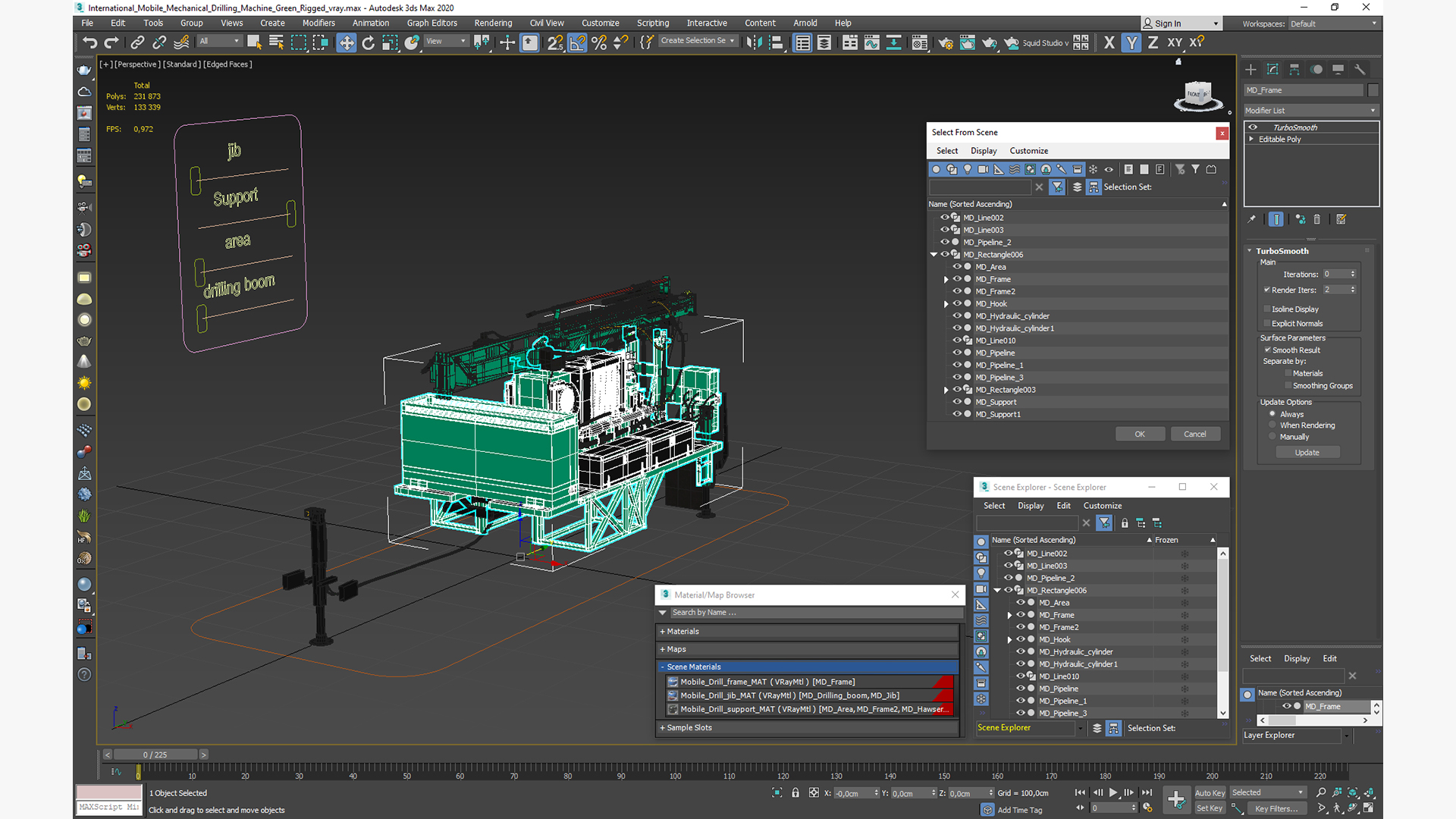Viewport: 1456px width, 819px height.
Task: Open the Create panel plus tab
Action: 1250,70
